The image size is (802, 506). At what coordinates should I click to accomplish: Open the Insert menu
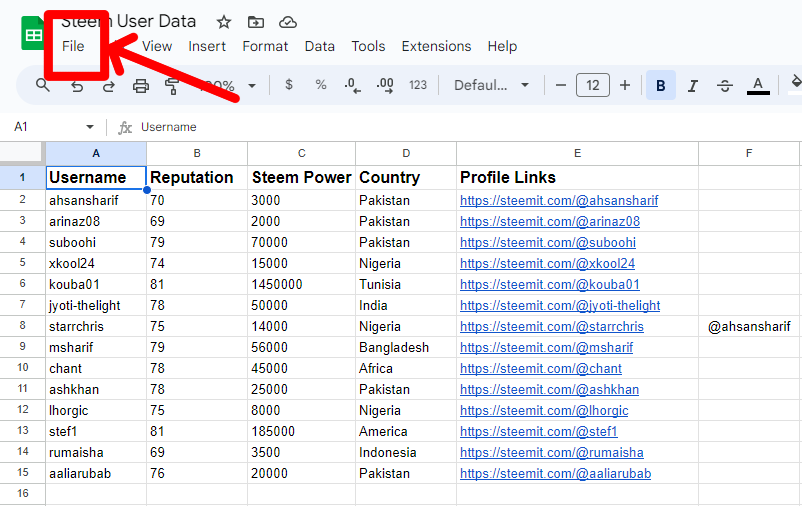207,46
